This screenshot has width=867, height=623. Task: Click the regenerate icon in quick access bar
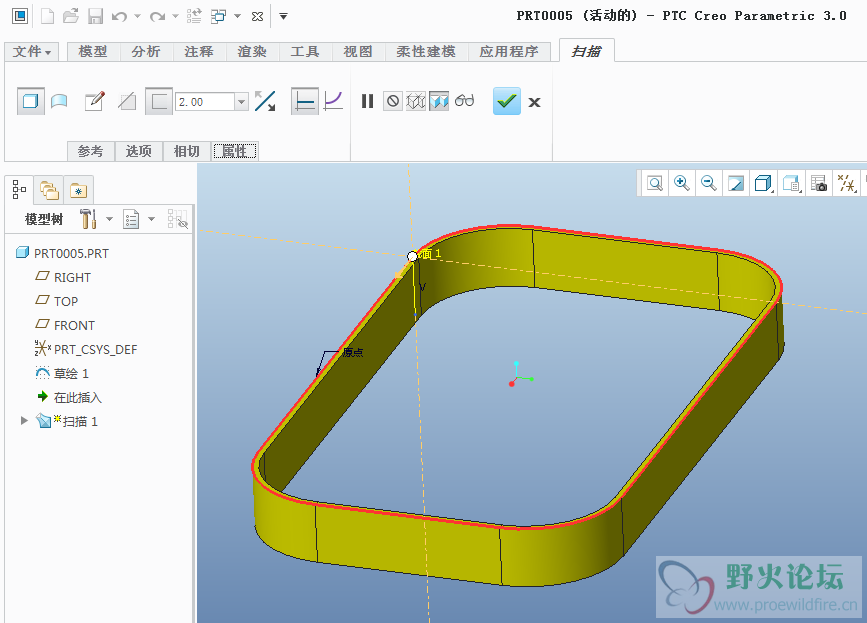194,16
